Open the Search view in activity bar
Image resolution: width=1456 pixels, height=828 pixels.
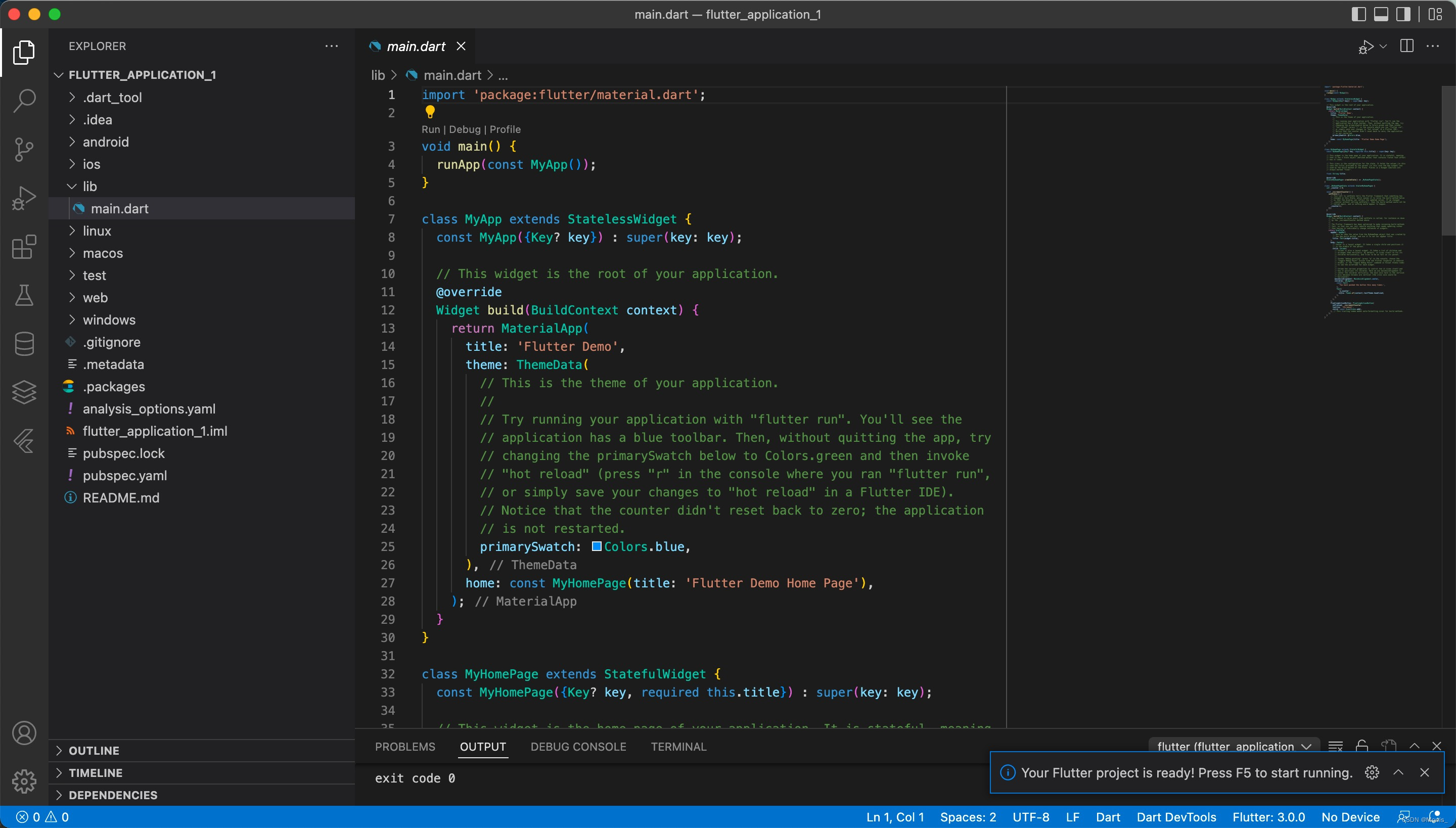tap(24, 101)
